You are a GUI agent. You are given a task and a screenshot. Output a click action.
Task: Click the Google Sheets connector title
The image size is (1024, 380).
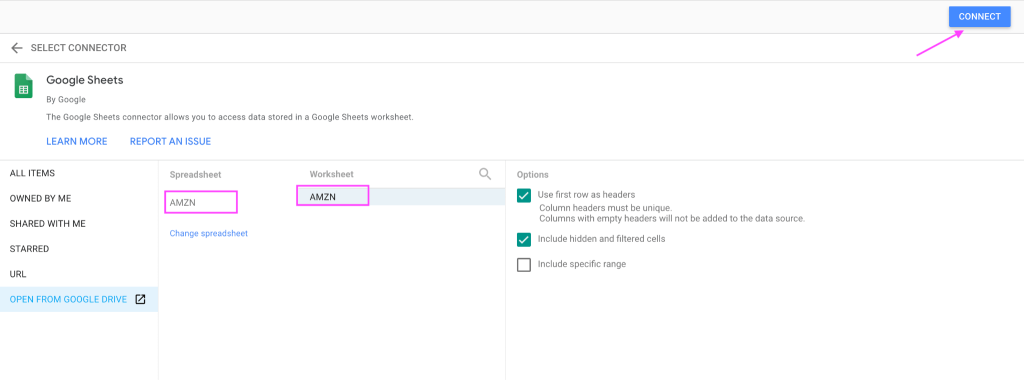[x=84, y=80]
